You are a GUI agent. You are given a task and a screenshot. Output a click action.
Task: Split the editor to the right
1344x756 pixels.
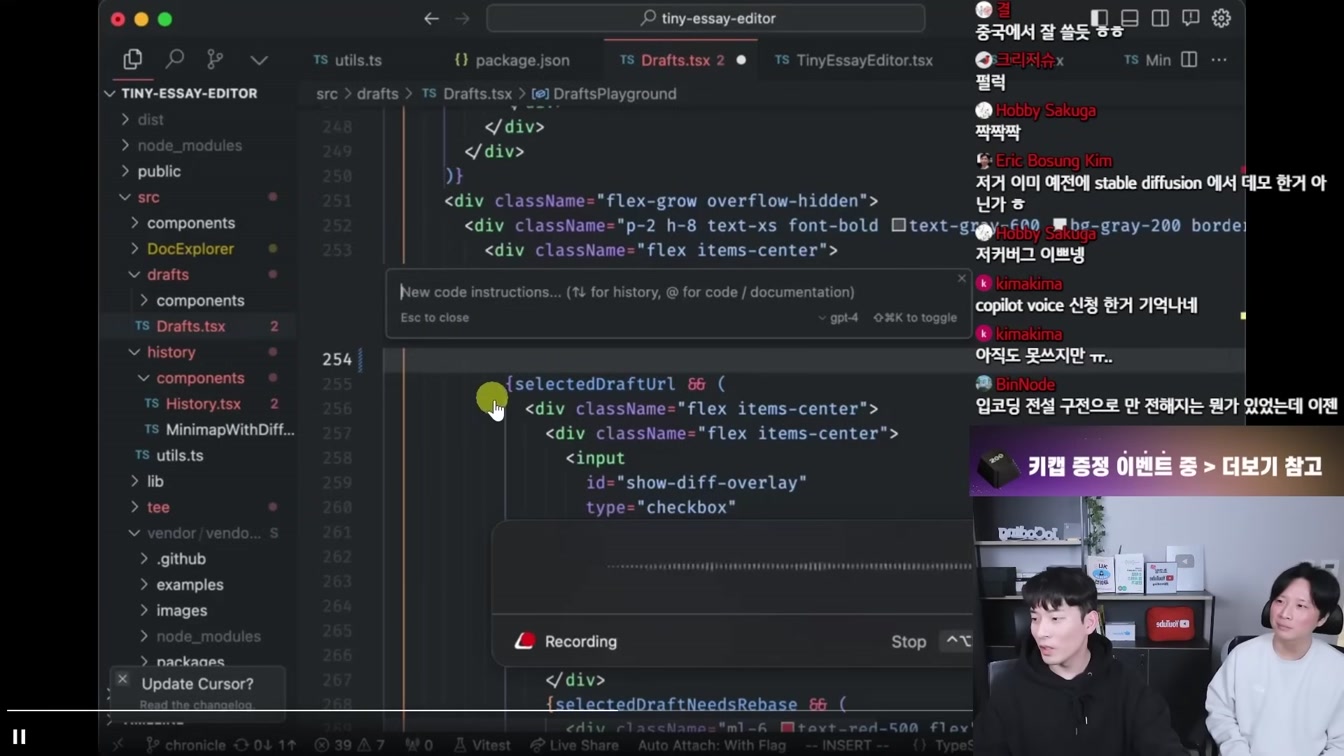(x=1189, y=60)
